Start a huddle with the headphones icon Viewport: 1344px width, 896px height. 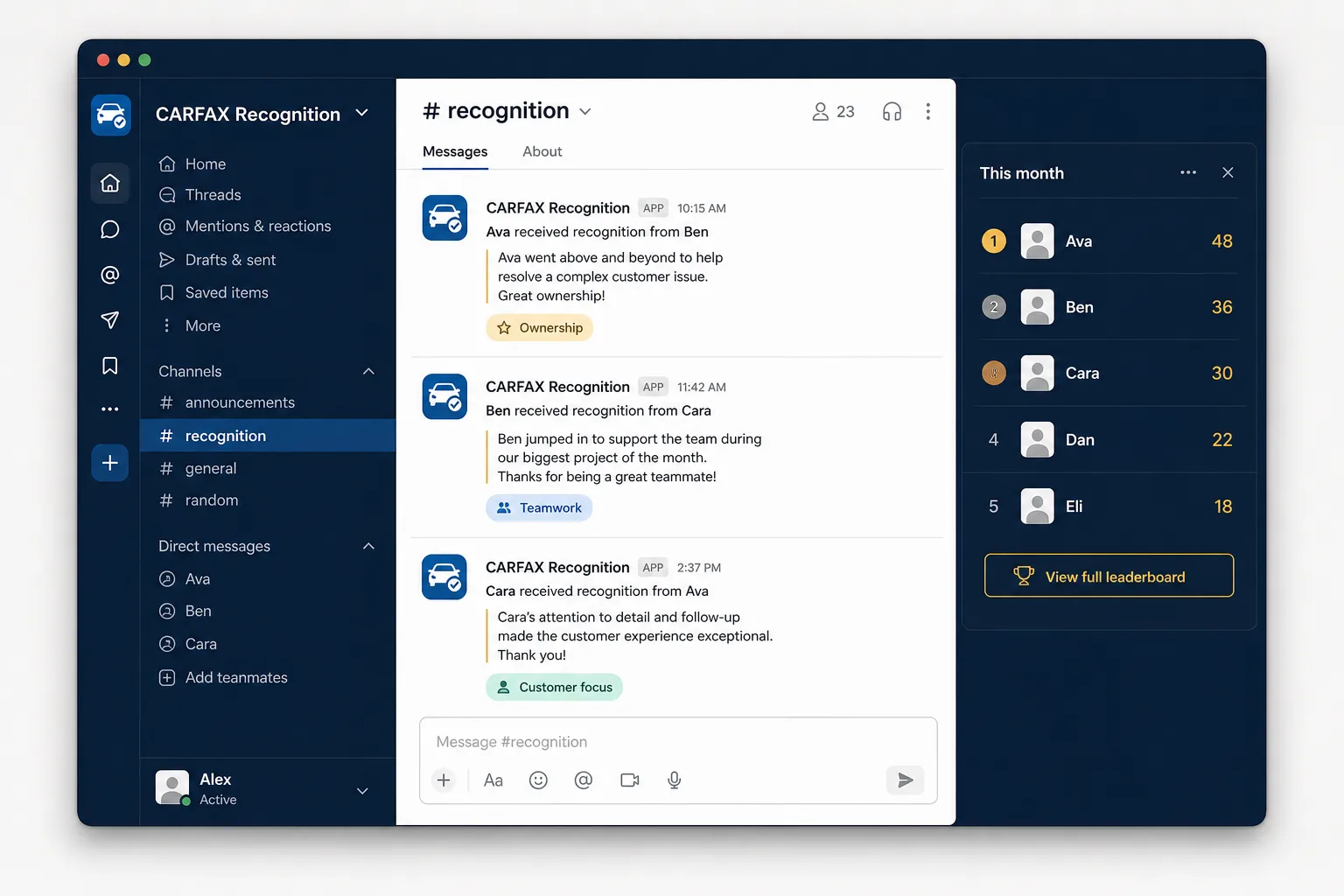pos(892,112)
